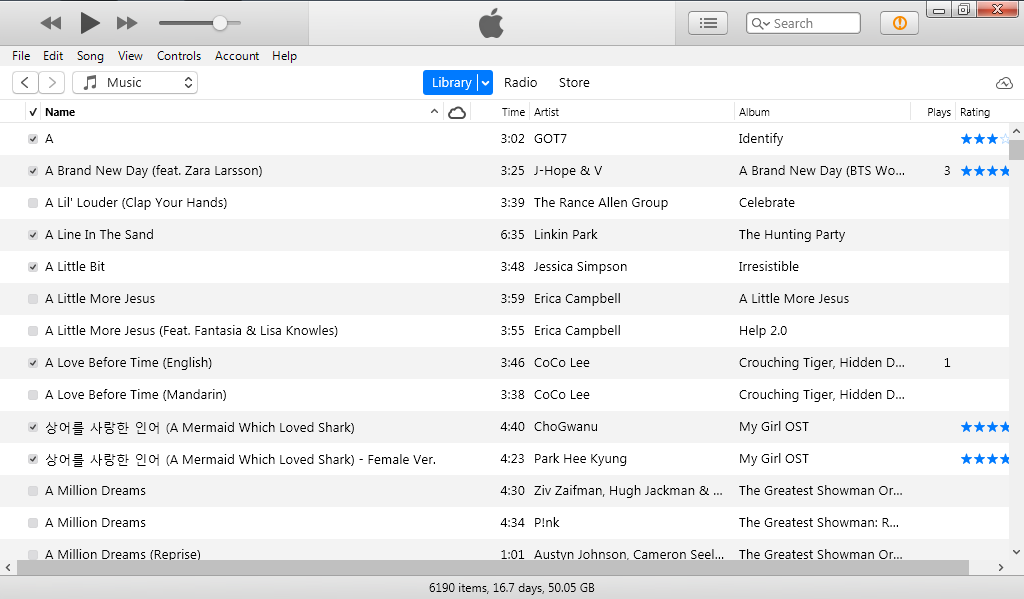The height and width of the screenshot is (599, 1024).
Task: Click the iCloud download icon at right
Action: 1004,83
